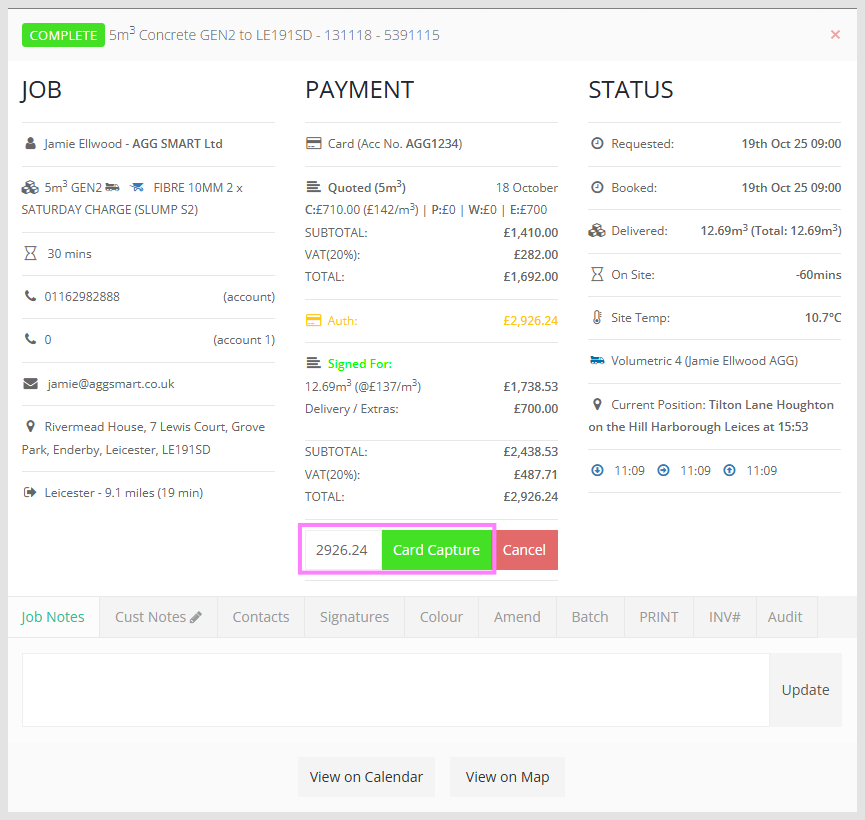Click the hourglass icon beside On Site

coord(597,274)
